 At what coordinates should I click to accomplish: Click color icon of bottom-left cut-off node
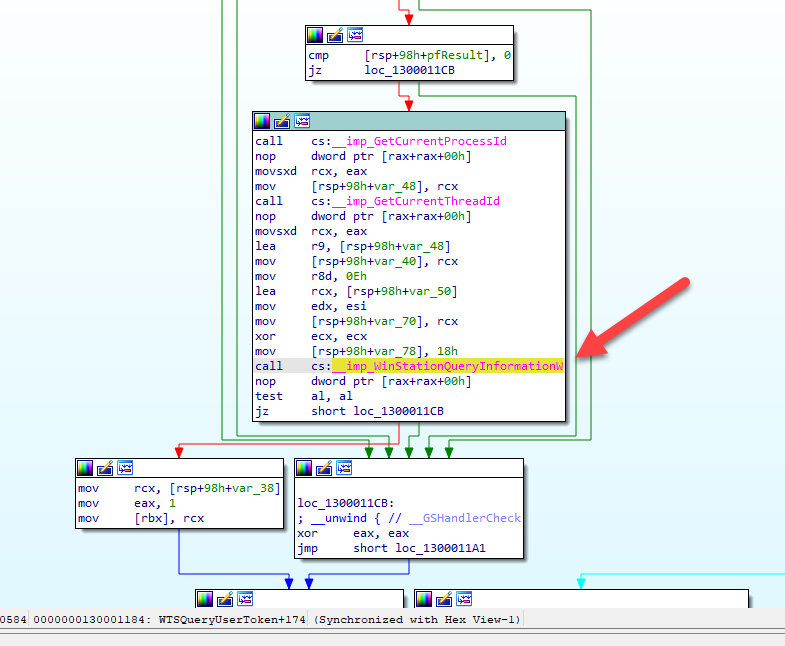coord(205,599)
